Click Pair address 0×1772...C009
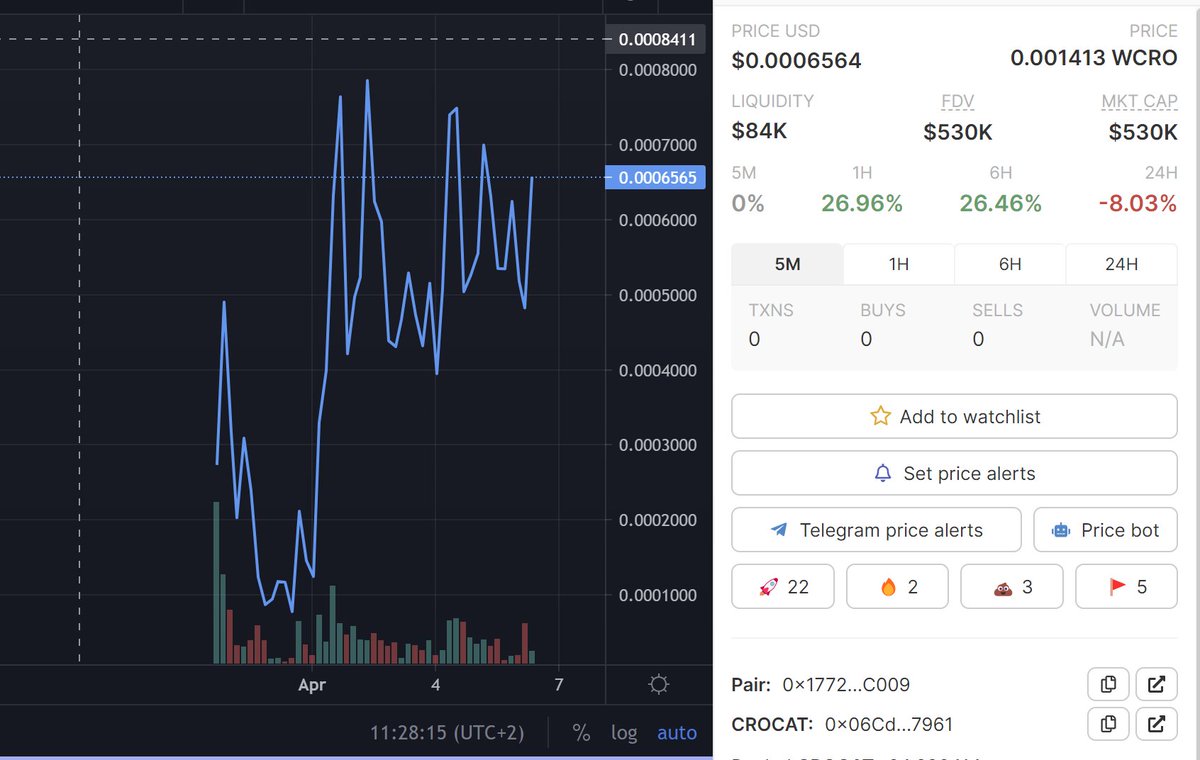 (846, 685)
